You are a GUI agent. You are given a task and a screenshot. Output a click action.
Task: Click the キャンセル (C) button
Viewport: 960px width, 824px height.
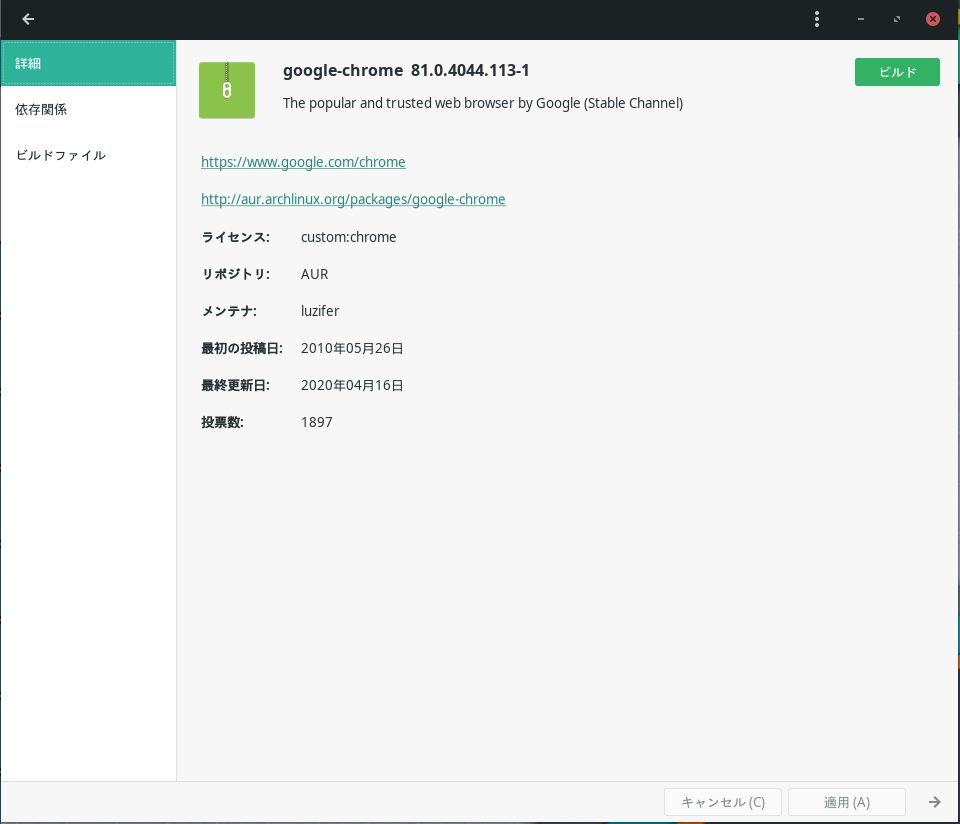coord(722,802)
